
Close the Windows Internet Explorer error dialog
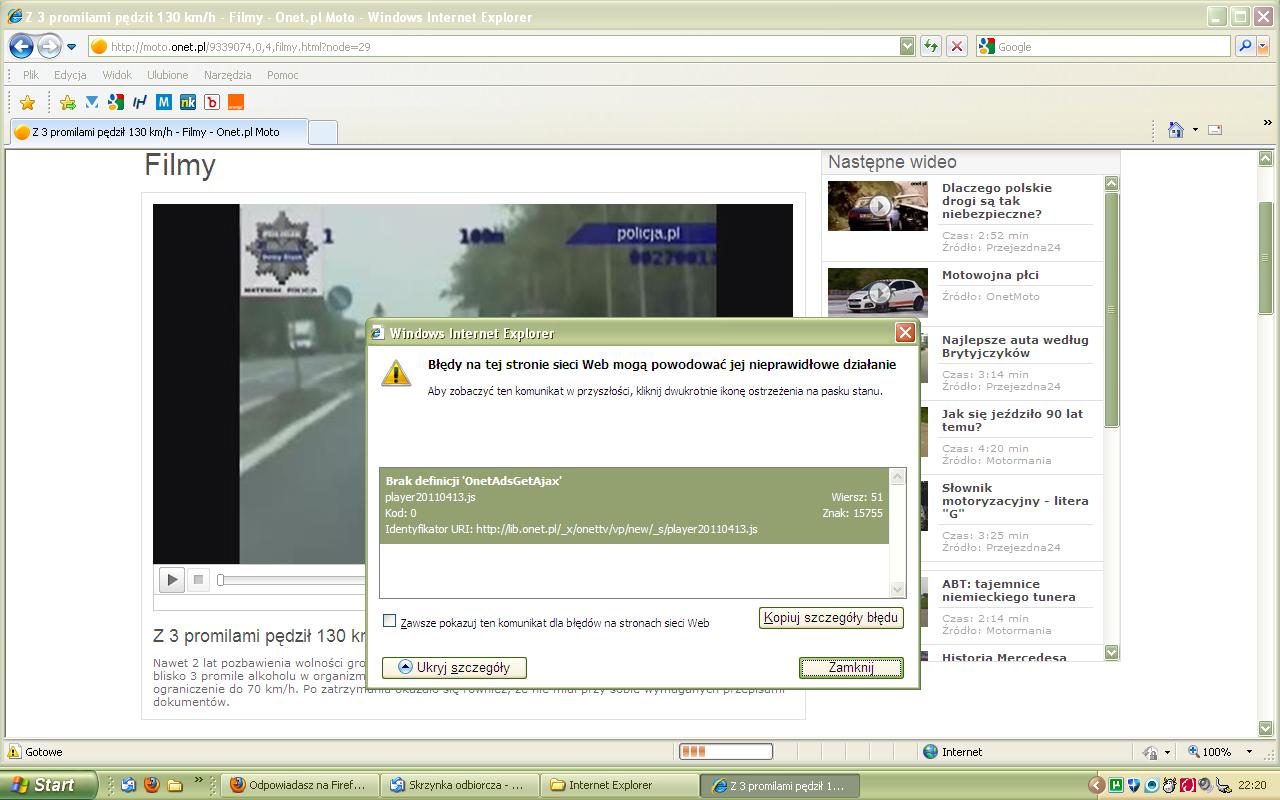905,333
